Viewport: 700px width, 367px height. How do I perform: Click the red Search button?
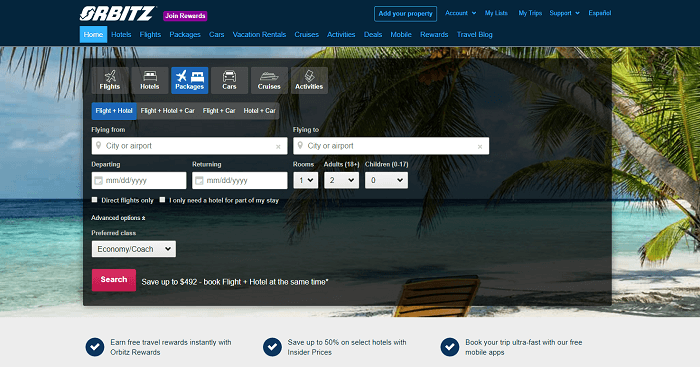click(x=114, y=280)
